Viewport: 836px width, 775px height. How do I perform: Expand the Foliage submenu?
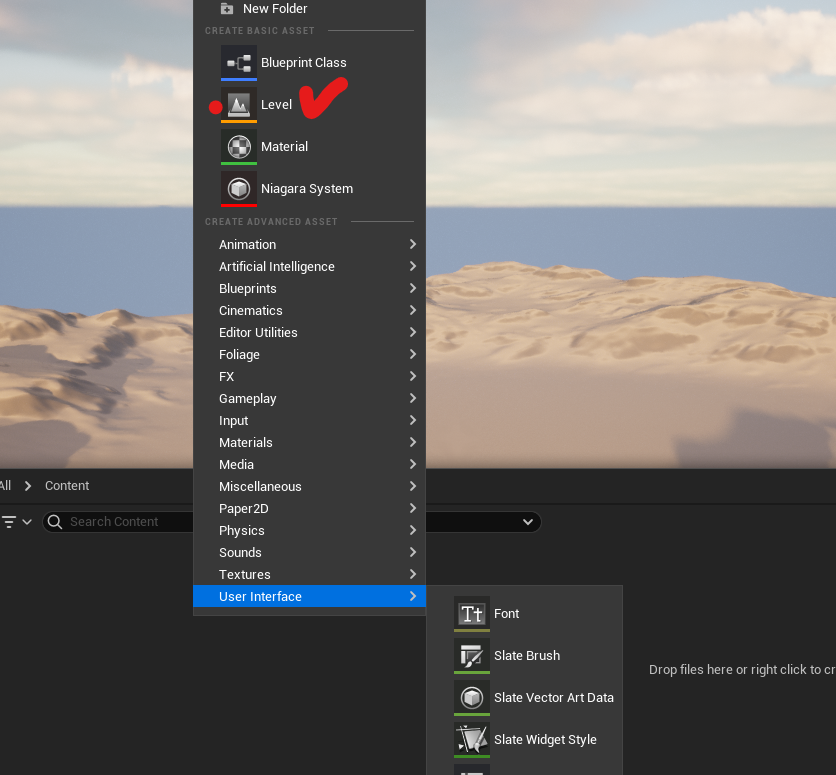(309, 354)
